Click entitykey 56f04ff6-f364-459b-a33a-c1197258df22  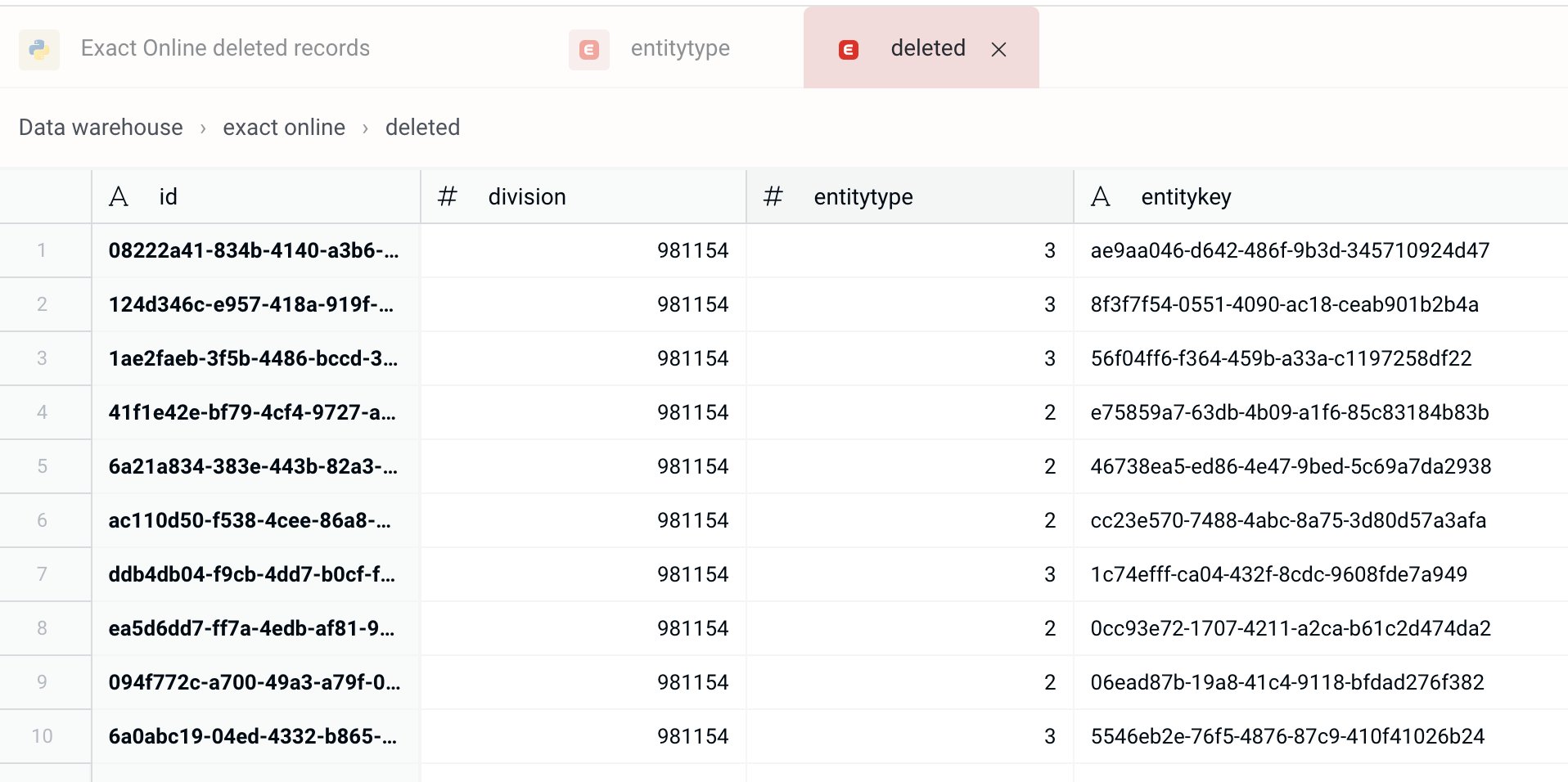(x=1281, y=358)
